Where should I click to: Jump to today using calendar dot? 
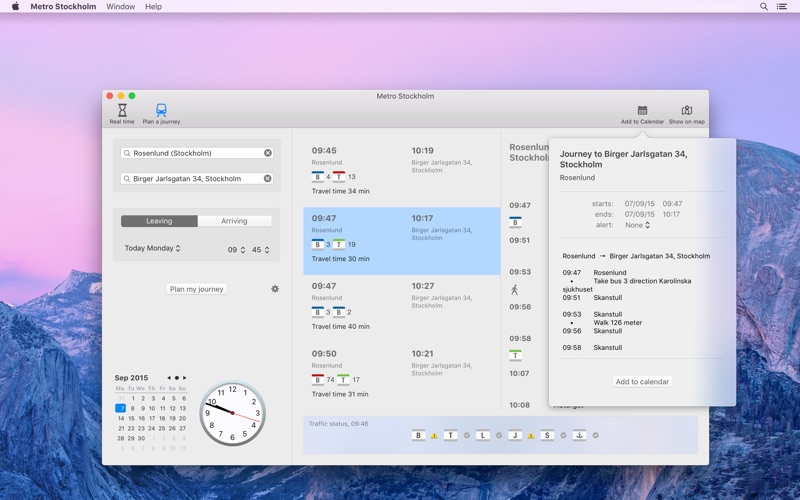(177, 378)
